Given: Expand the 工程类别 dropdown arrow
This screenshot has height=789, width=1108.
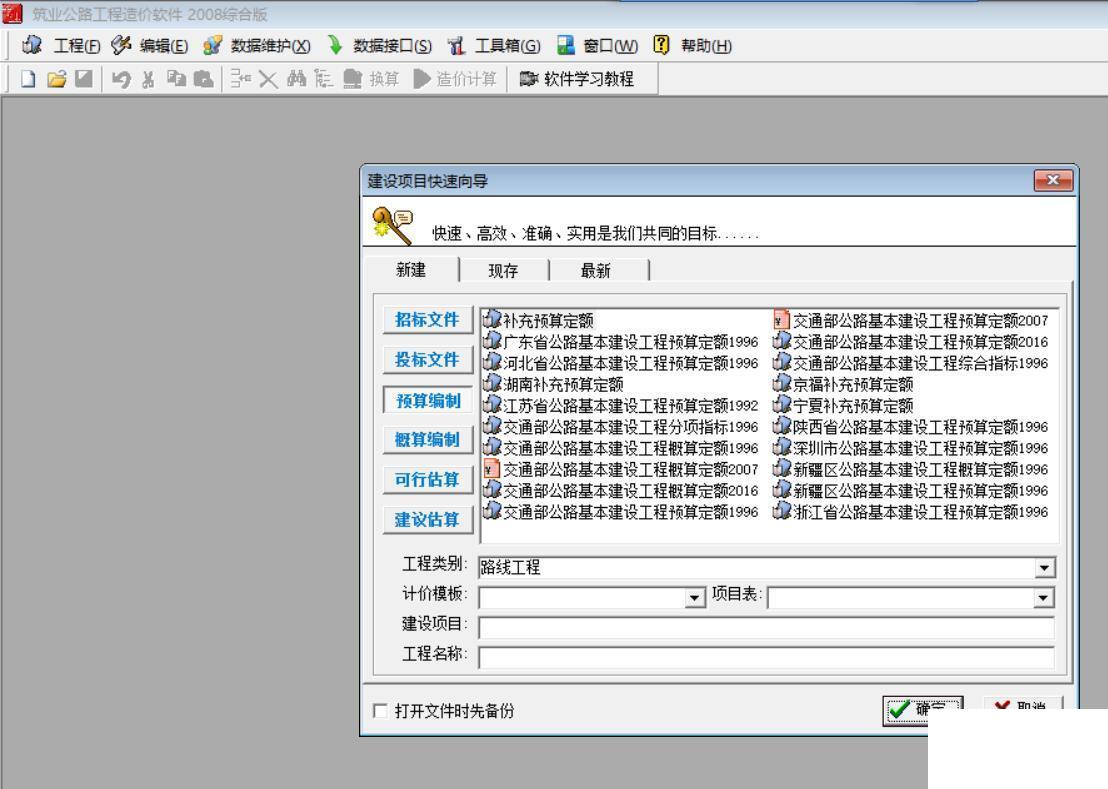Looking at the screenshot, I should 1044,567.
